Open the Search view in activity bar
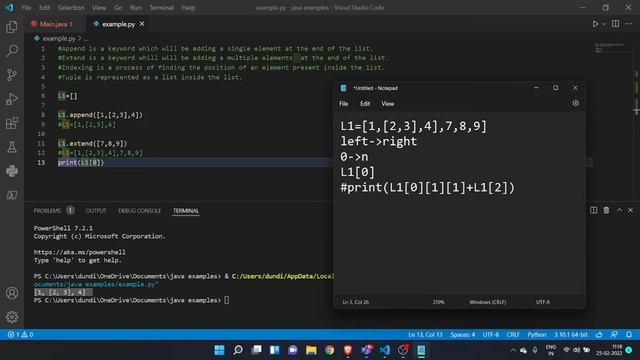 tap(12, 51)
